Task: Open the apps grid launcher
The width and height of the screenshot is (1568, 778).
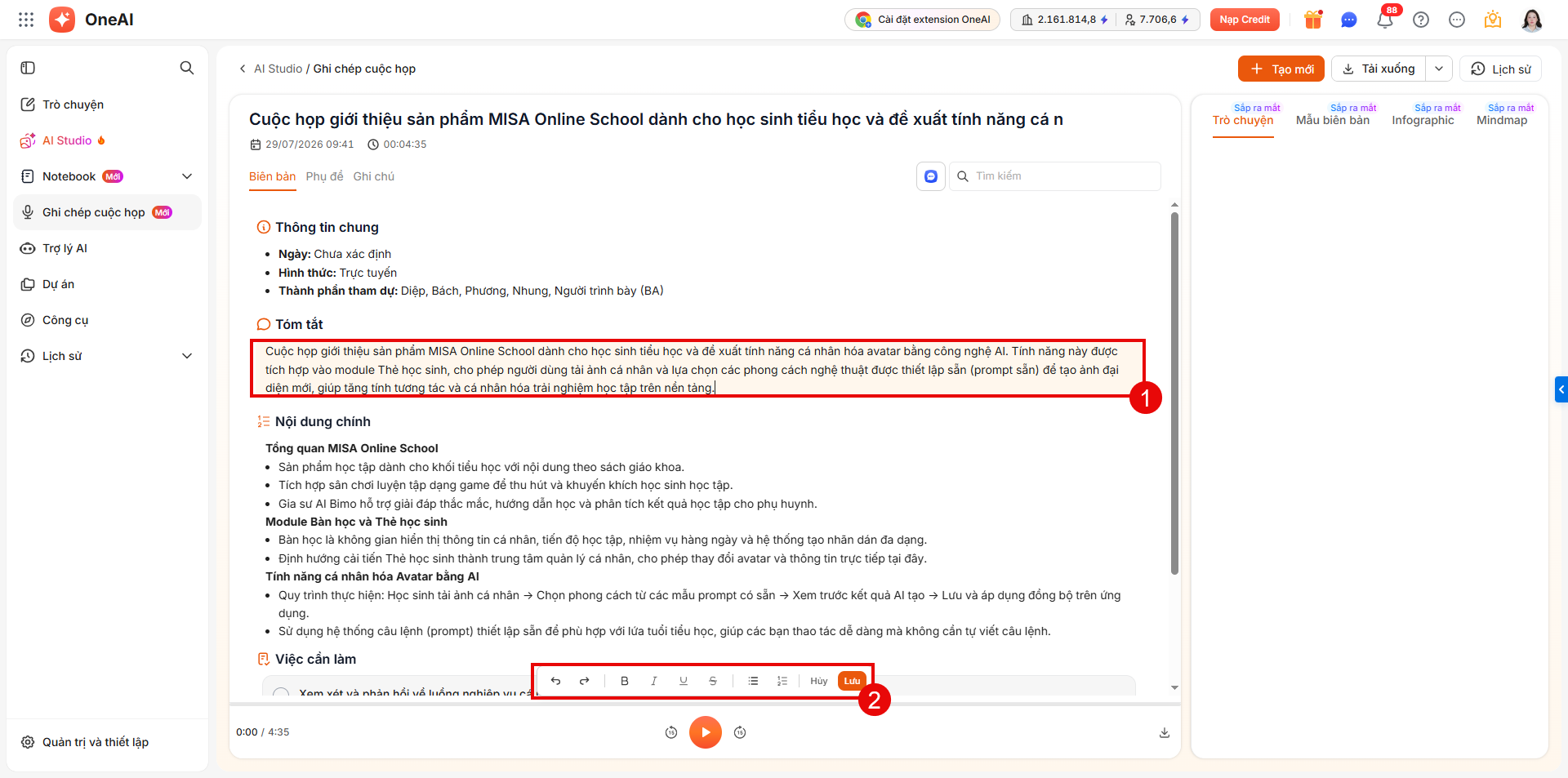Action: (x=26, y=20)
